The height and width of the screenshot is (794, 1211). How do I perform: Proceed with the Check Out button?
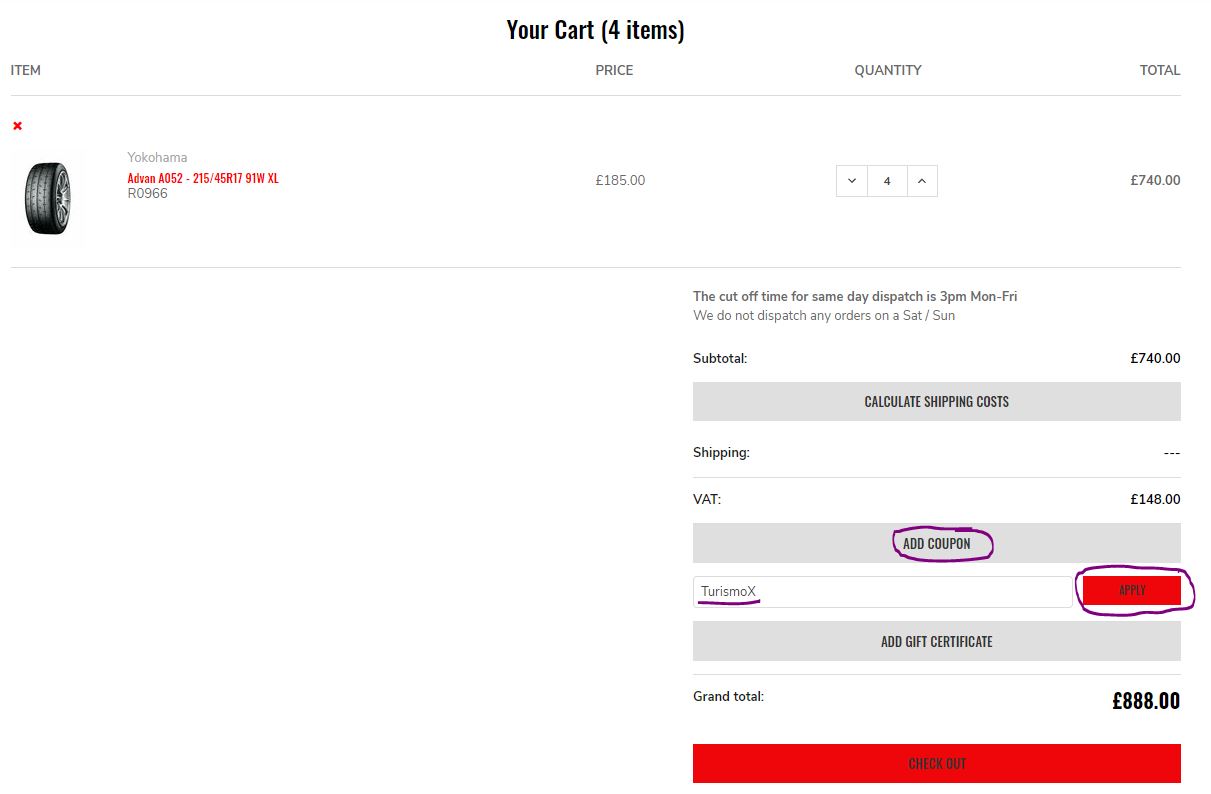click(x=936, y=763)
